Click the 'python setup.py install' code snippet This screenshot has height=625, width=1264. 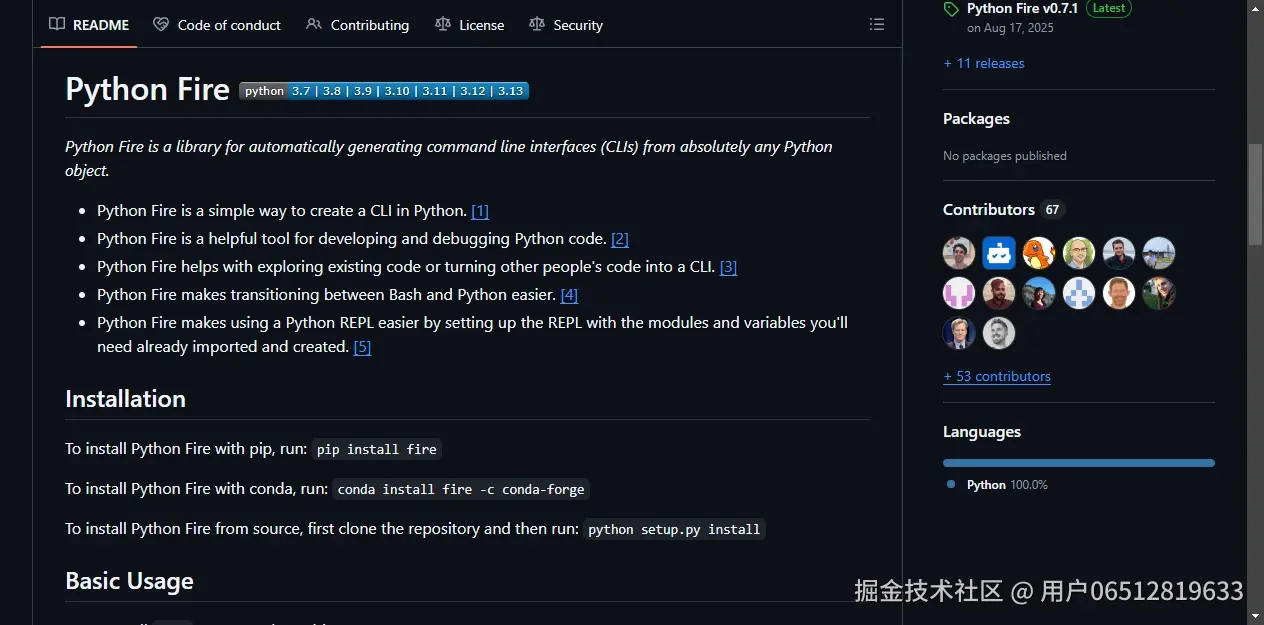(674, 529)
